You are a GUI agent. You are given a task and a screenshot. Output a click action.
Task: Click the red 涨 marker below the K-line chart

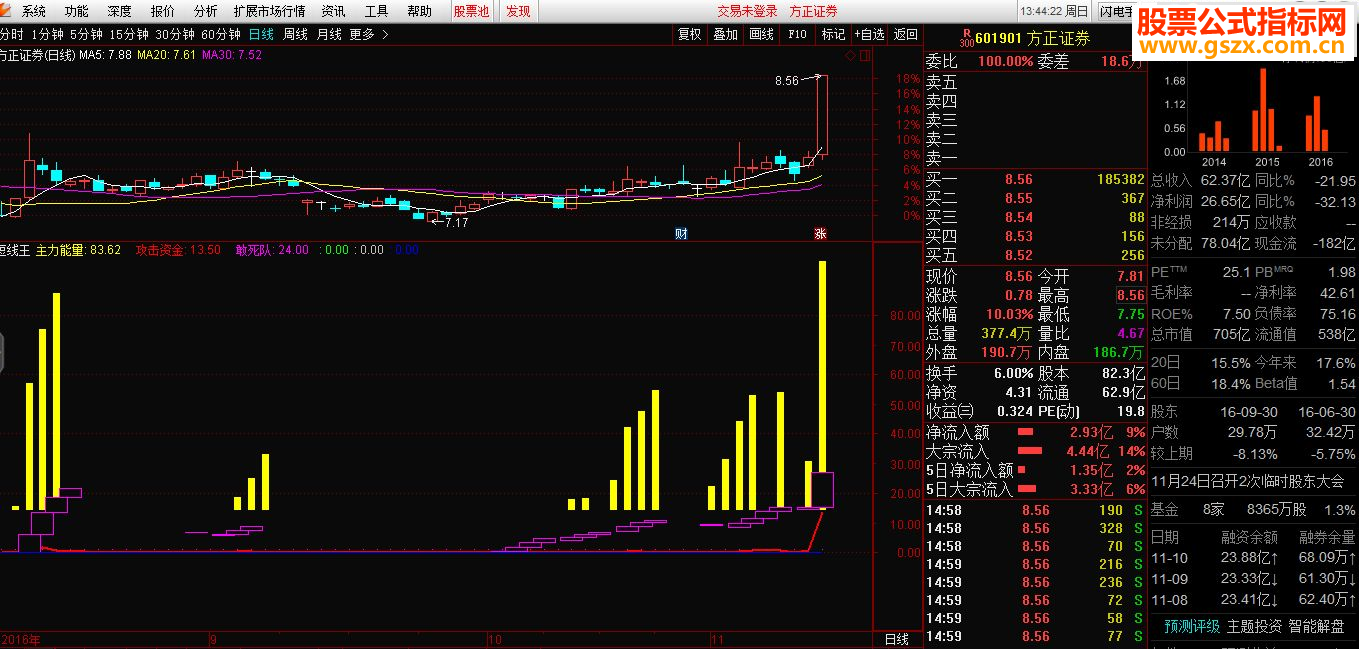(819, 234)
